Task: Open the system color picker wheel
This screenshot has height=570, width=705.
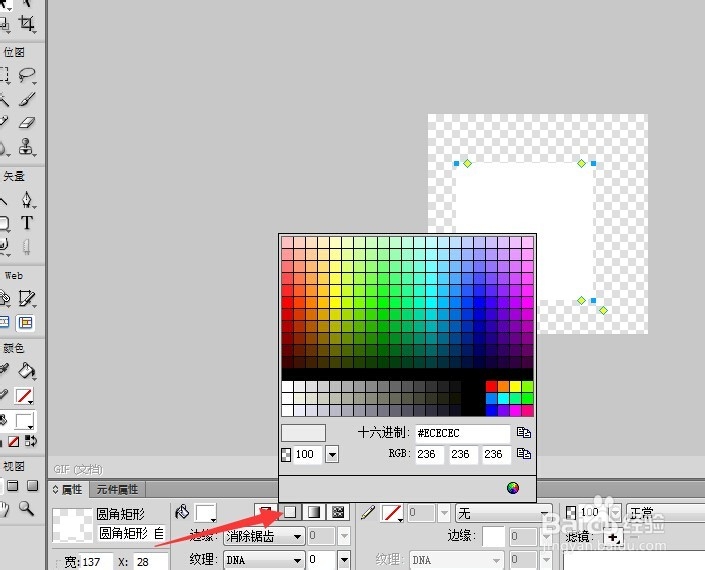Action: [513, 488]
